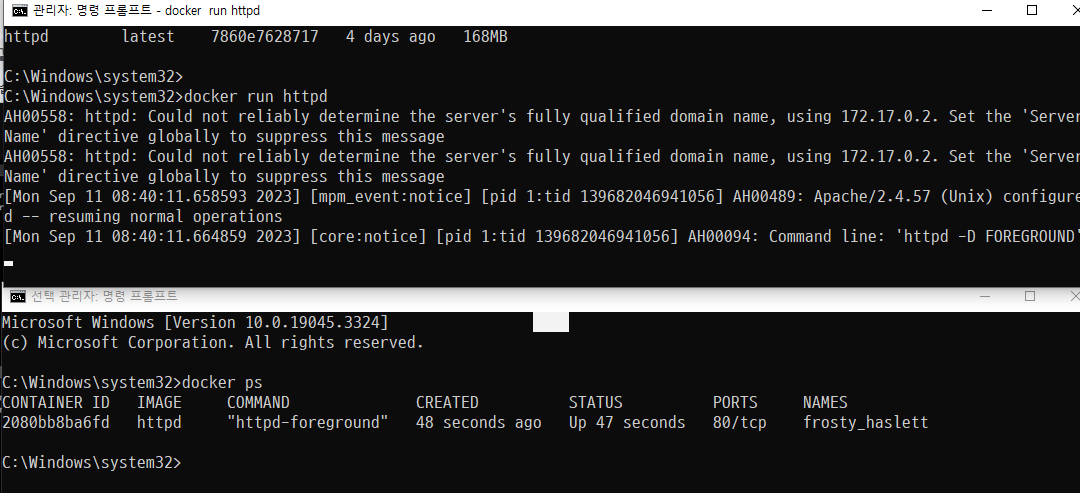Viewport: 1080px width, 493px height.
Task: Click the IMAGE column header
Action: (x=159, y=402)
